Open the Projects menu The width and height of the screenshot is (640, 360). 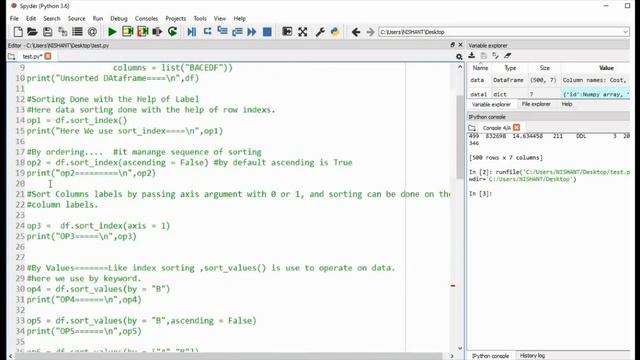pyautogui.click(x=176, y=18)
